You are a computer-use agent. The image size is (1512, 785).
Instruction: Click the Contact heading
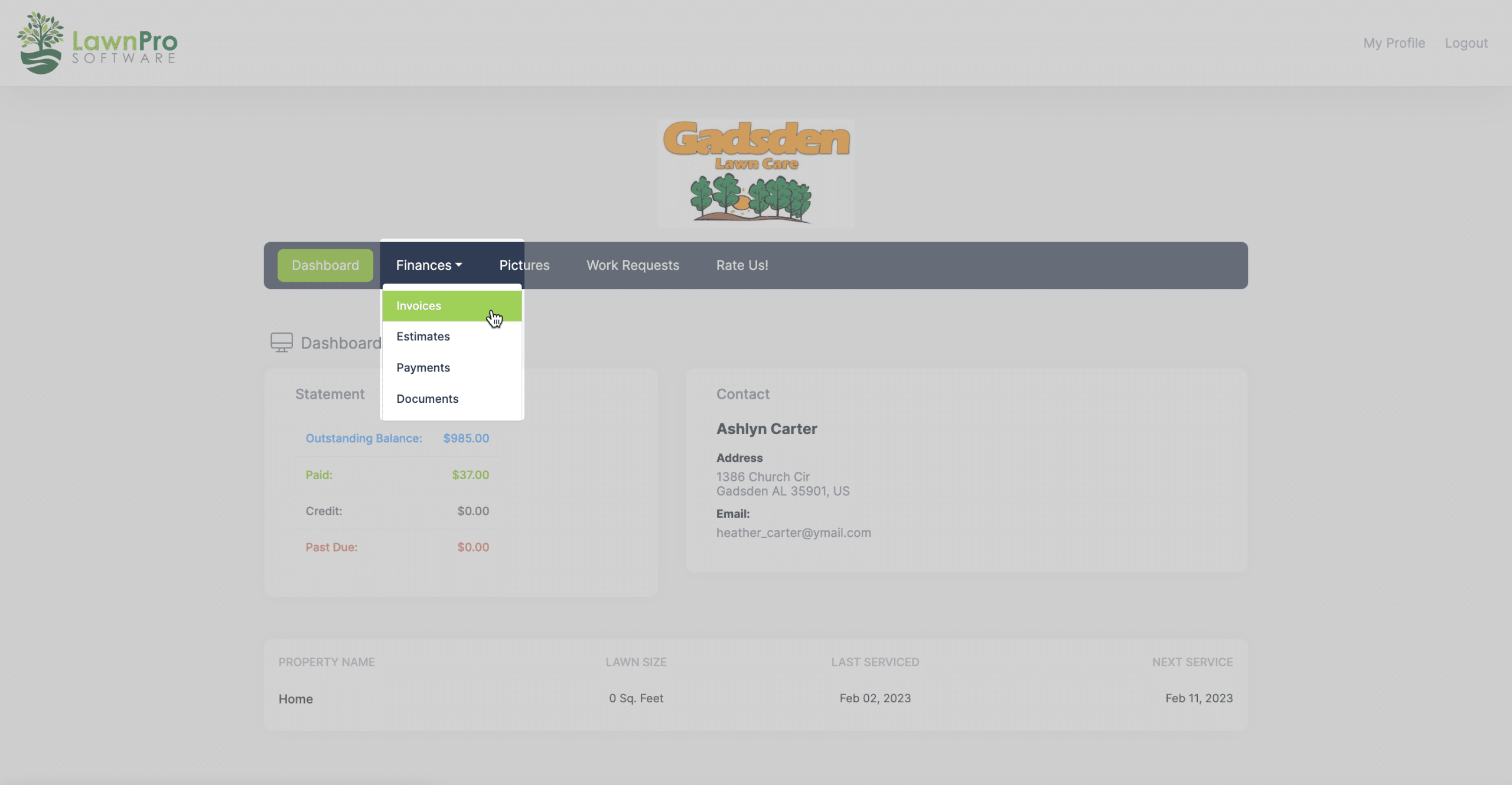[743, 394]
